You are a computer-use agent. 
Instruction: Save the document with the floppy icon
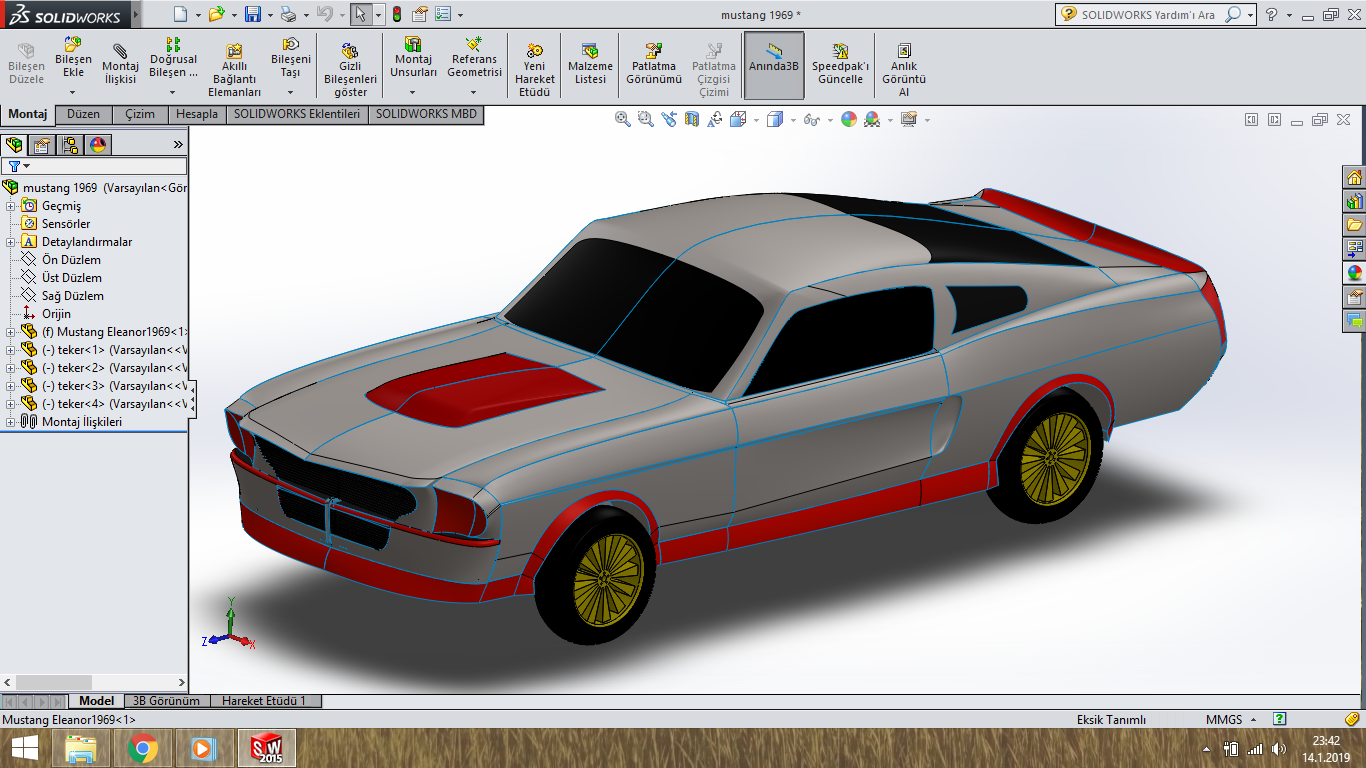[x=252, y=14]
